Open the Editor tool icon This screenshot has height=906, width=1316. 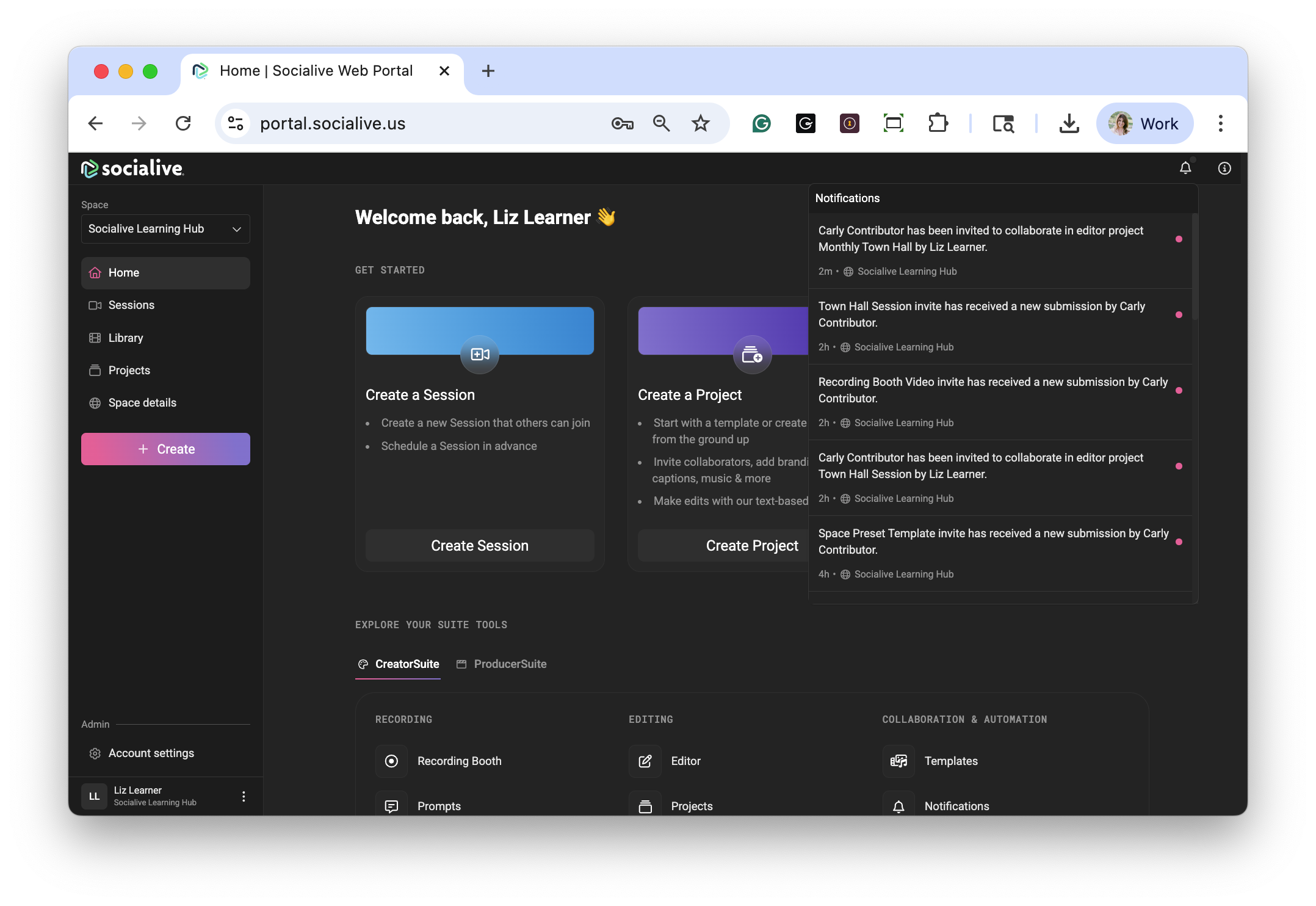coord(645,761)
